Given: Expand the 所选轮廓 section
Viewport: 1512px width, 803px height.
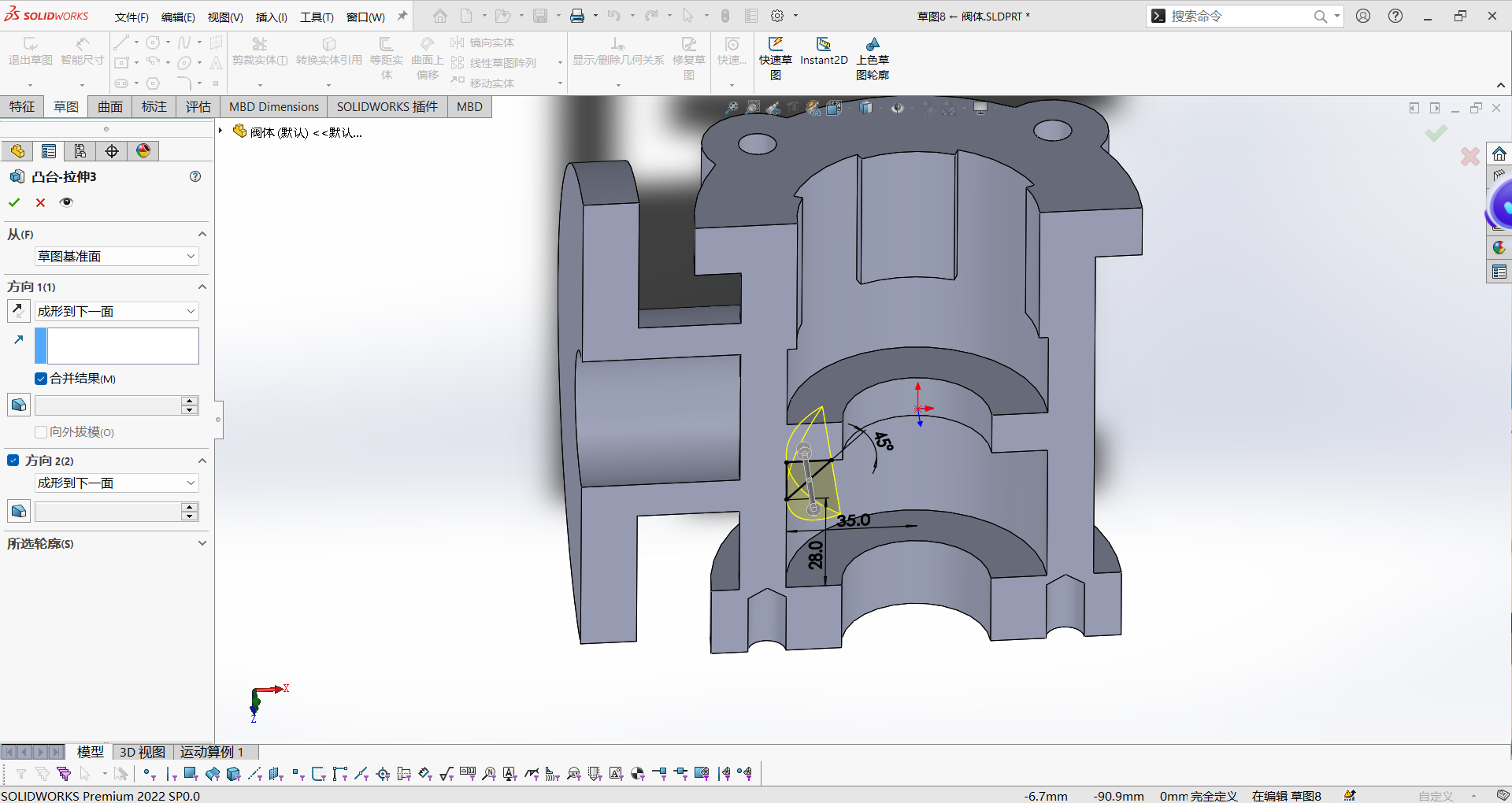Looking at the screenshot, I should [202, 543].
